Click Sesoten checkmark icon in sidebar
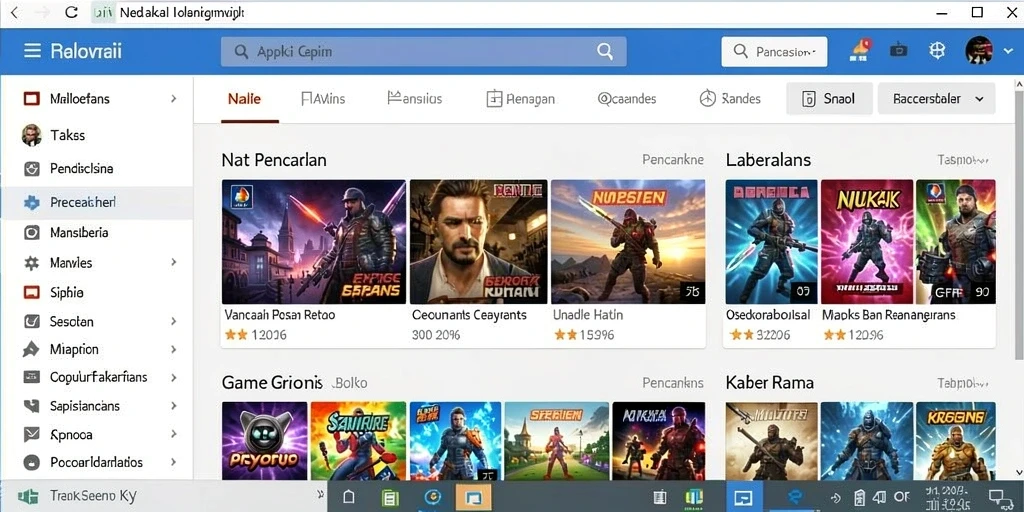 coord(31,321)
